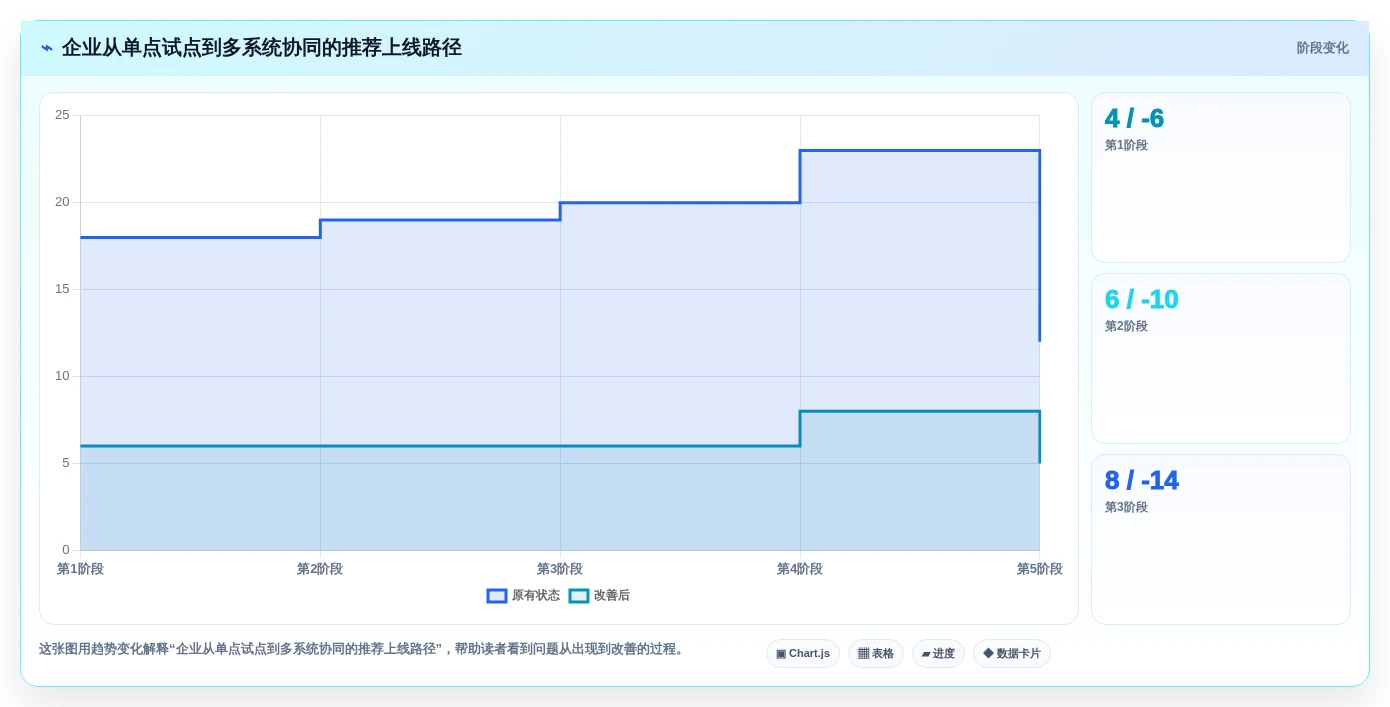This screenshot has height=707, width=1390.
Task: Click the 数据卡片 tag
Action: coord(1012,654)
